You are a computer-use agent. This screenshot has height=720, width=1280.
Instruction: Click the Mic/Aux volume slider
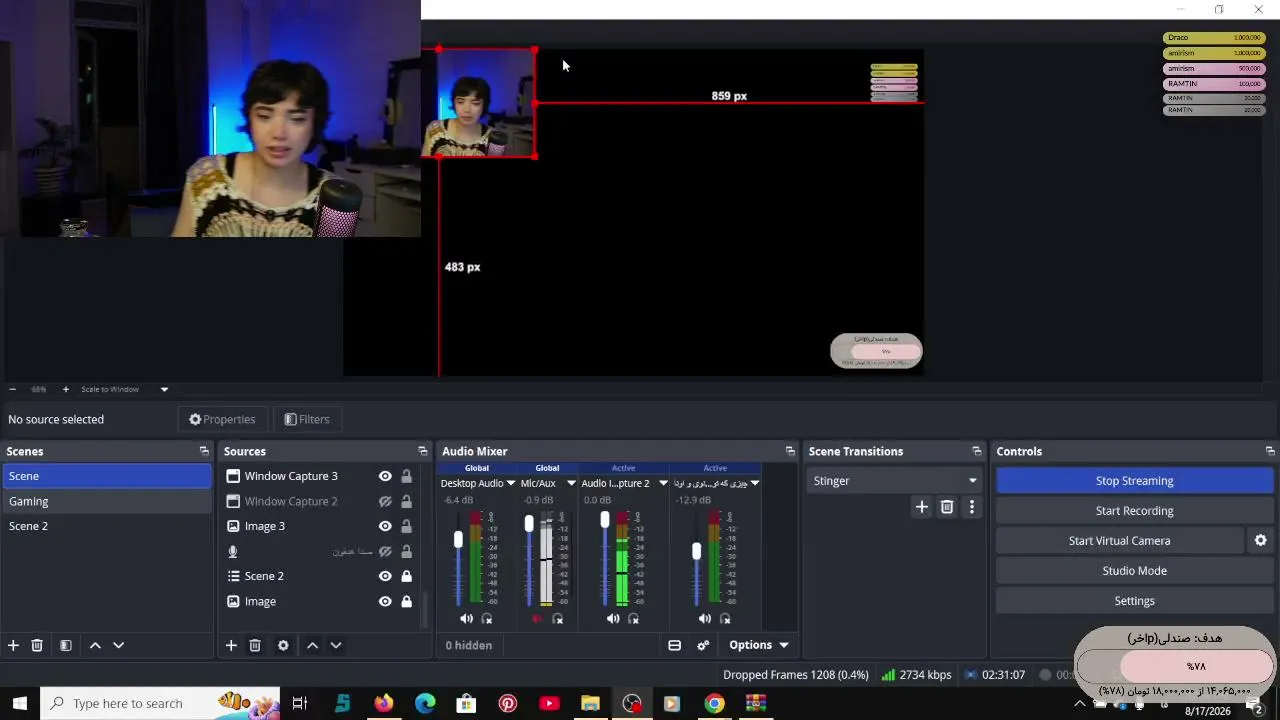click(529, 558)
